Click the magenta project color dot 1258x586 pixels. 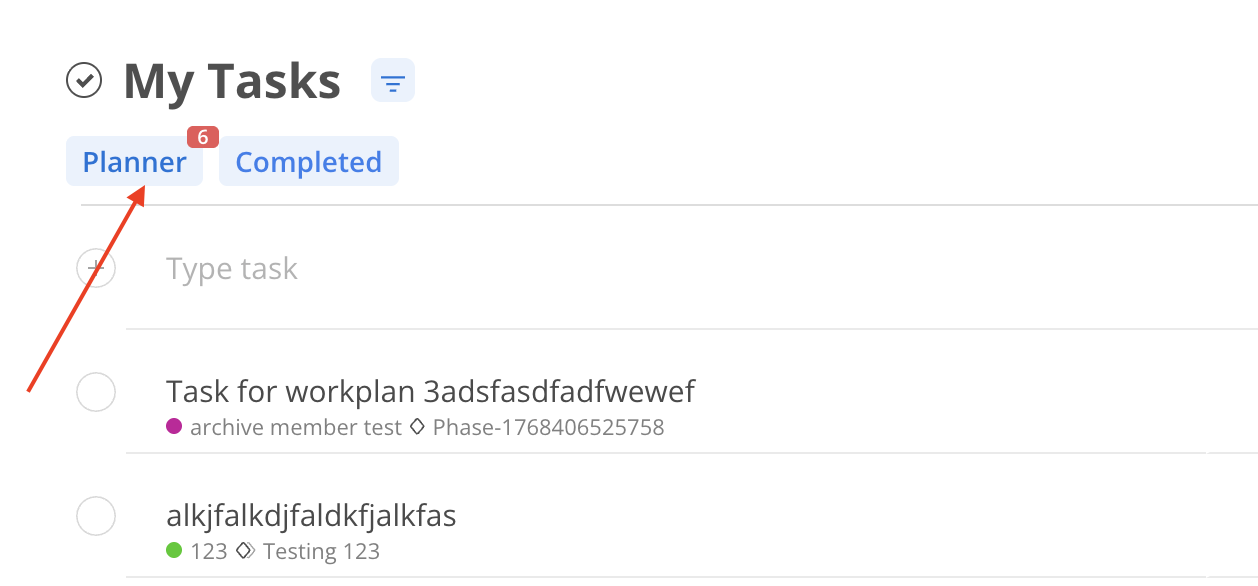174,426
